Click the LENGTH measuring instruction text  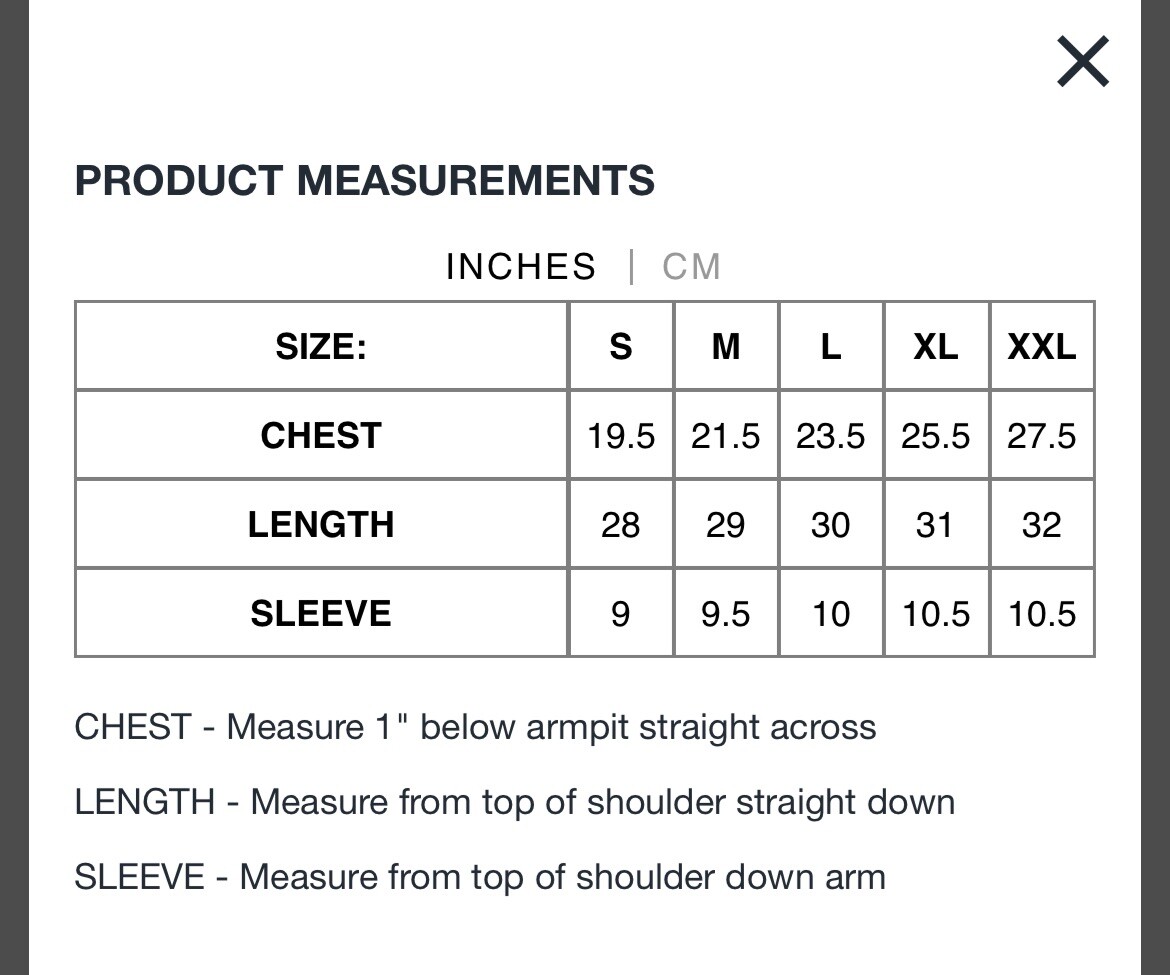515,803
